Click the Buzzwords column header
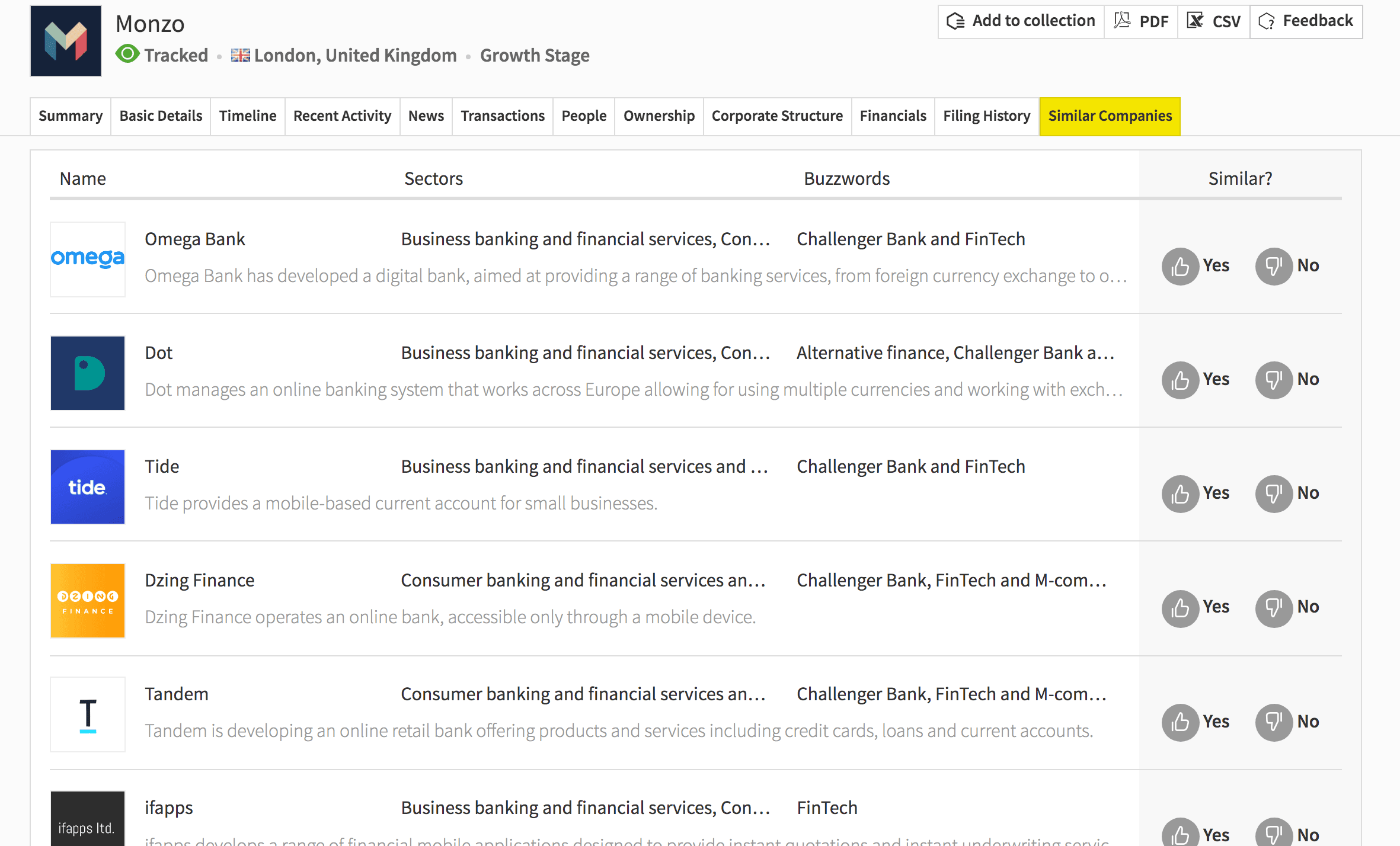The height and width of the screenshot is (846, 1400). [x=847, y=178]
